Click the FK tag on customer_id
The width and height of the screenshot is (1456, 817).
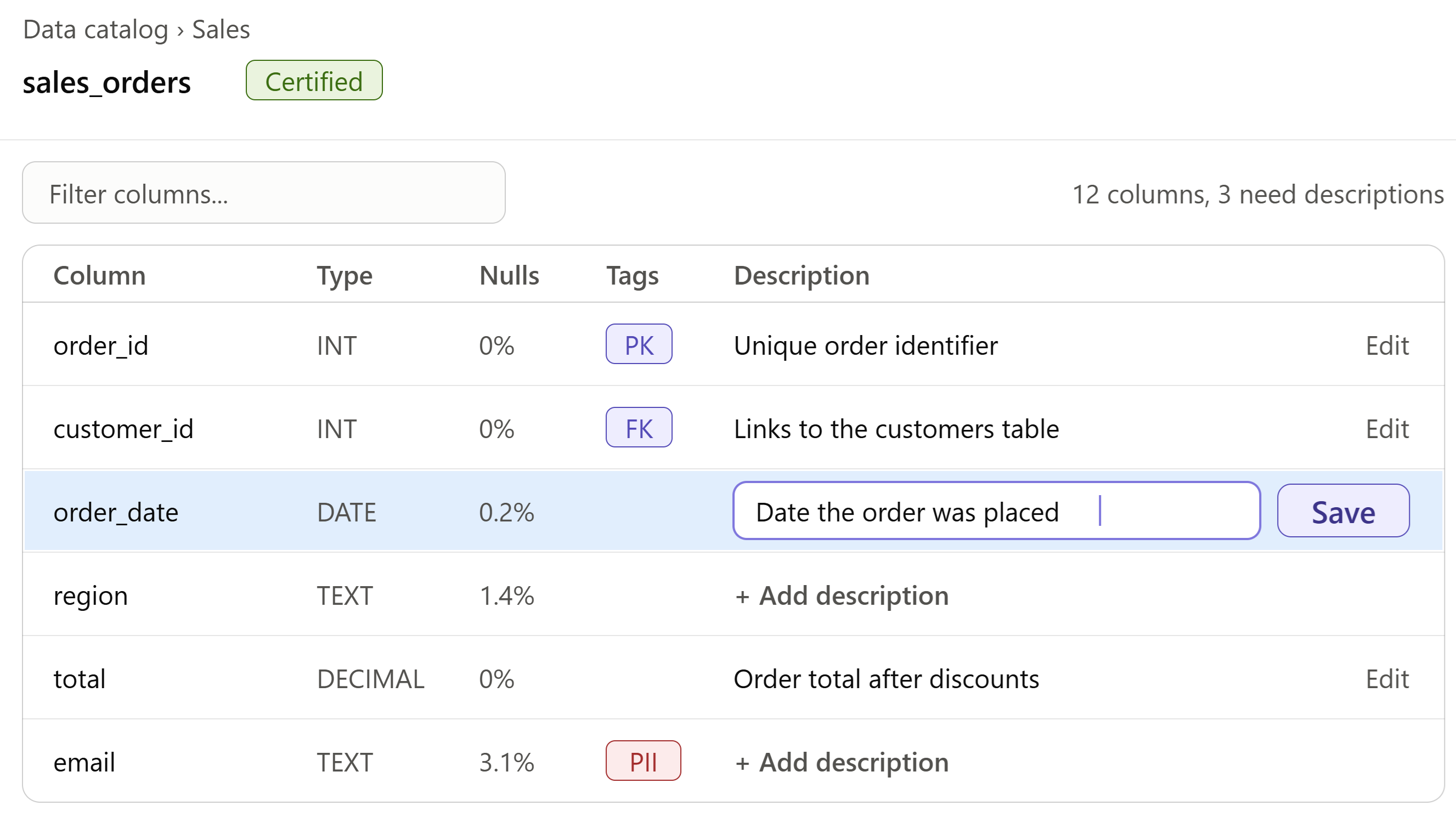tap(639, 428)
